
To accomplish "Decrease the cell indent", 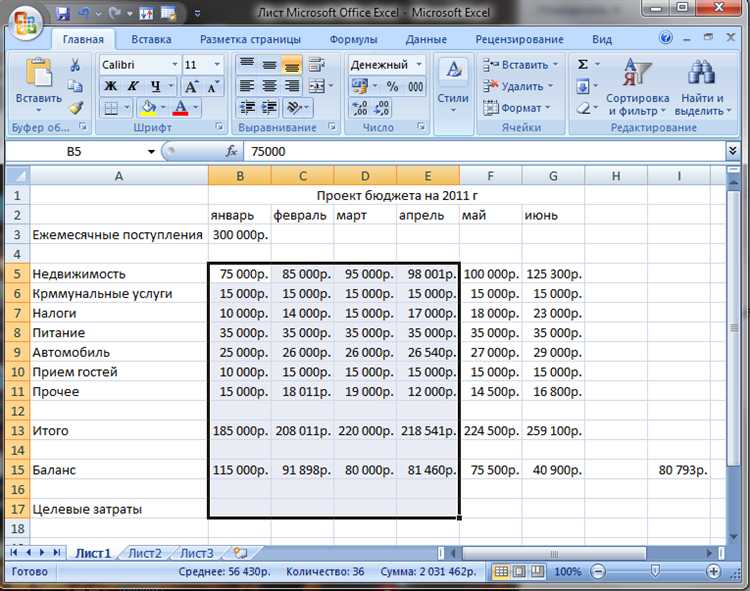I will click(x=247, y=108).
